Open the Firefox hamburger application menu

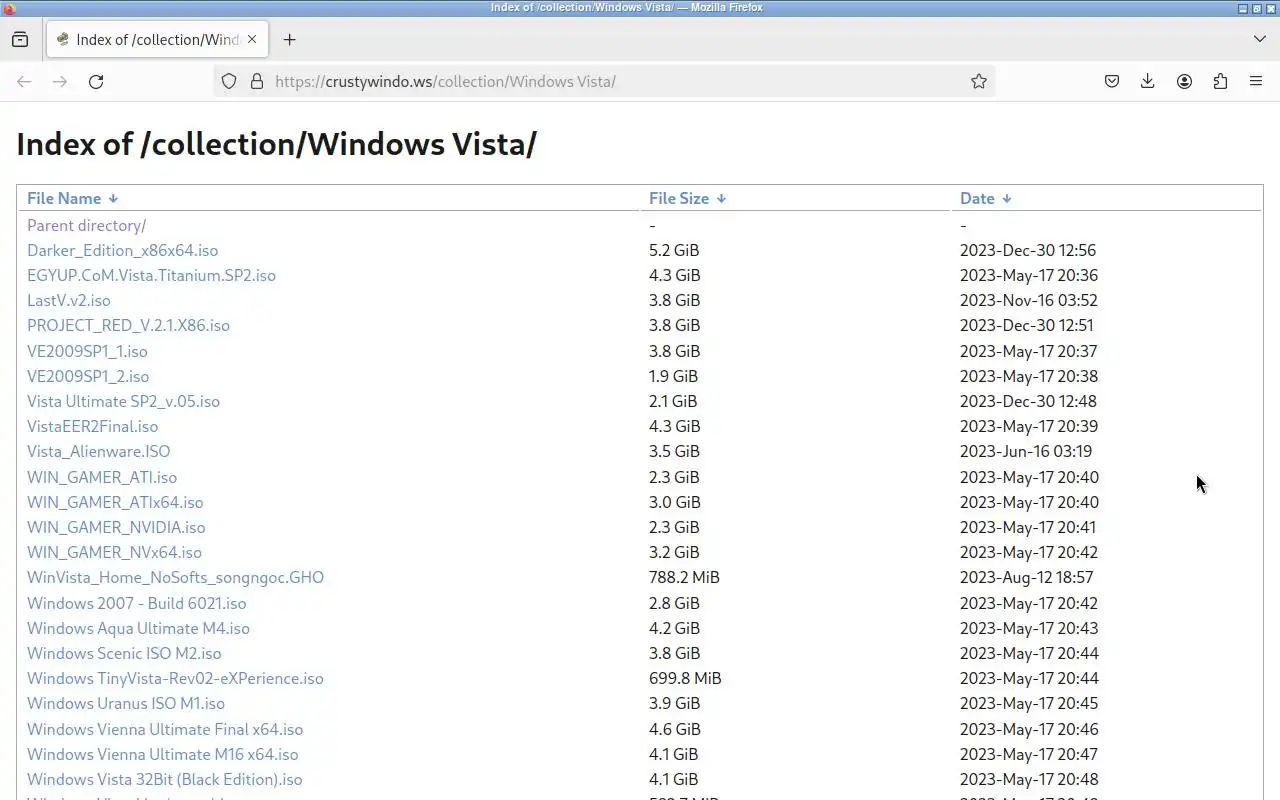[x=1256, y=82]
